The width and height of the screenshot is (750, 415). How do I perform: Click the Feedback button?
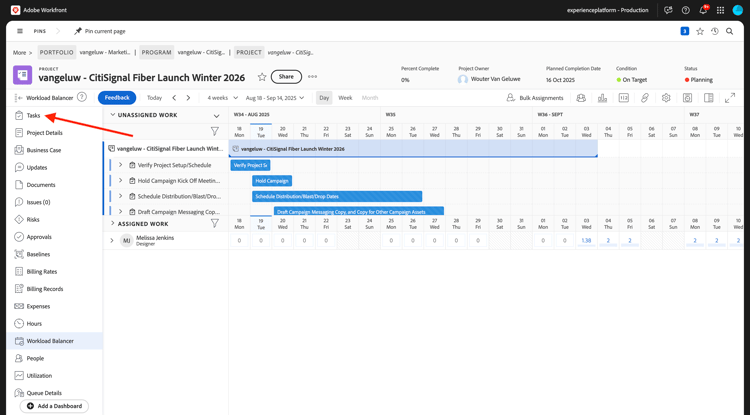pos(117,98)
